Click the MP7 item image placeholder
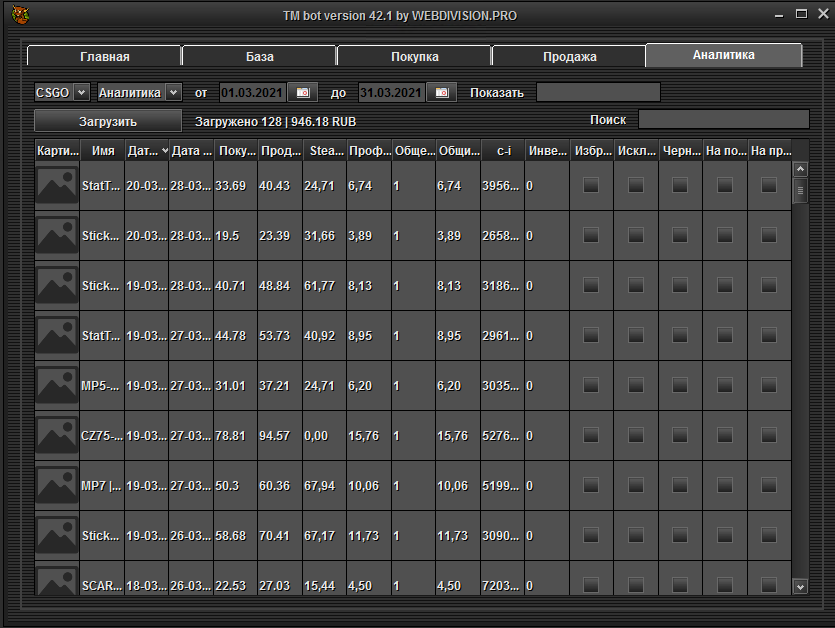 [57, 485]
